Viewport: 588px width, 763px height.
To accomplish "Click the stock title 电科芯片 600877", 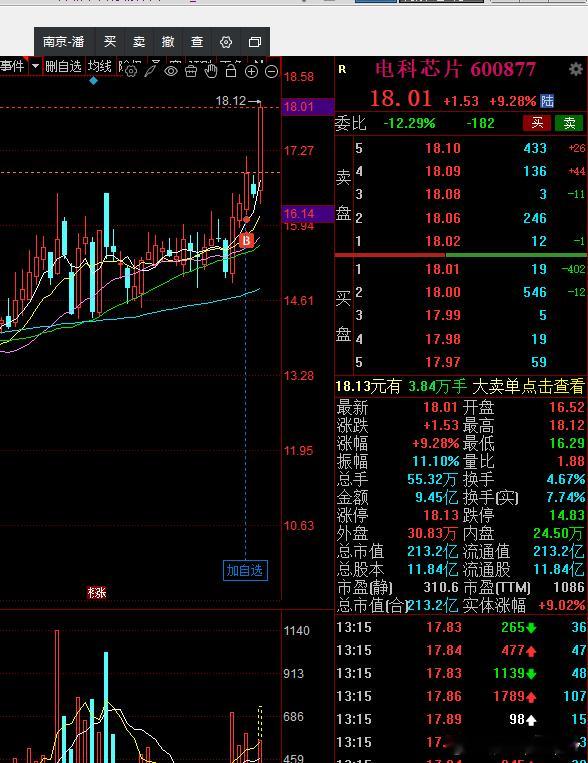I will click(x=455, y=69).
